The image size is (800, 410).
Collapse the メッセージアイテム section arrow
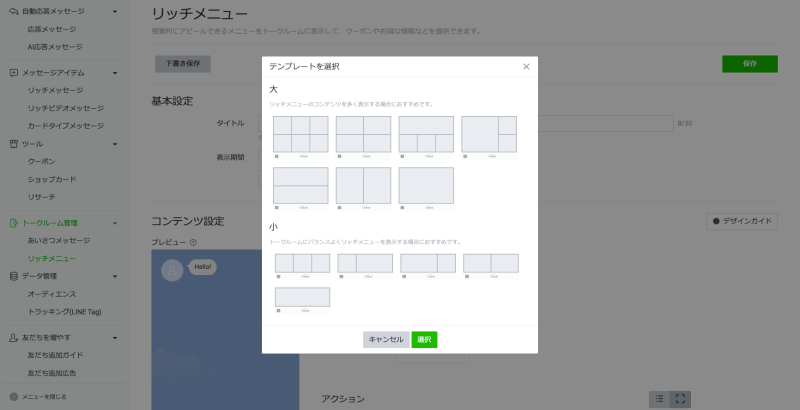click(115, 73)
